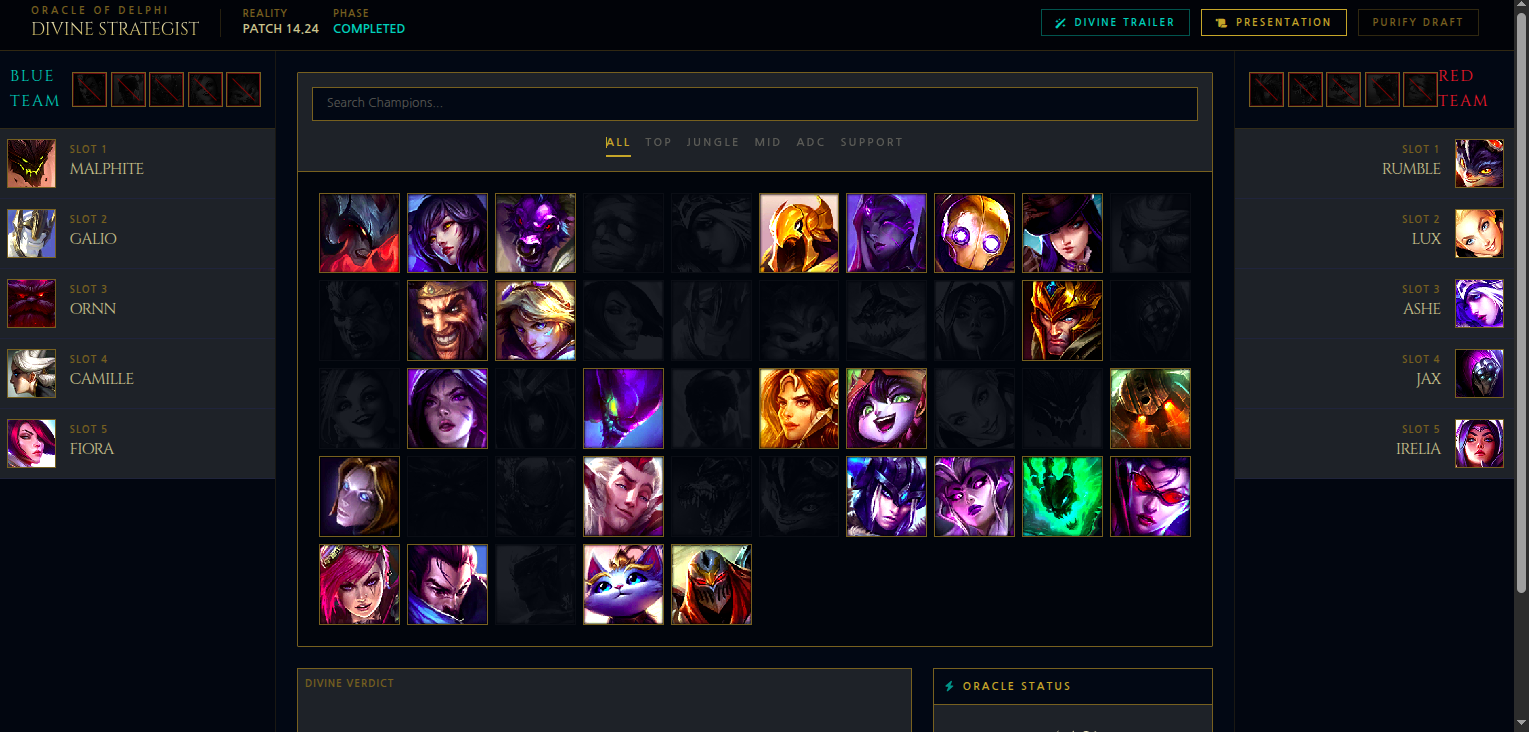Select the Aatrox champion portrait
This screenshot has height=732, width=1529.
tap(359, 233)
